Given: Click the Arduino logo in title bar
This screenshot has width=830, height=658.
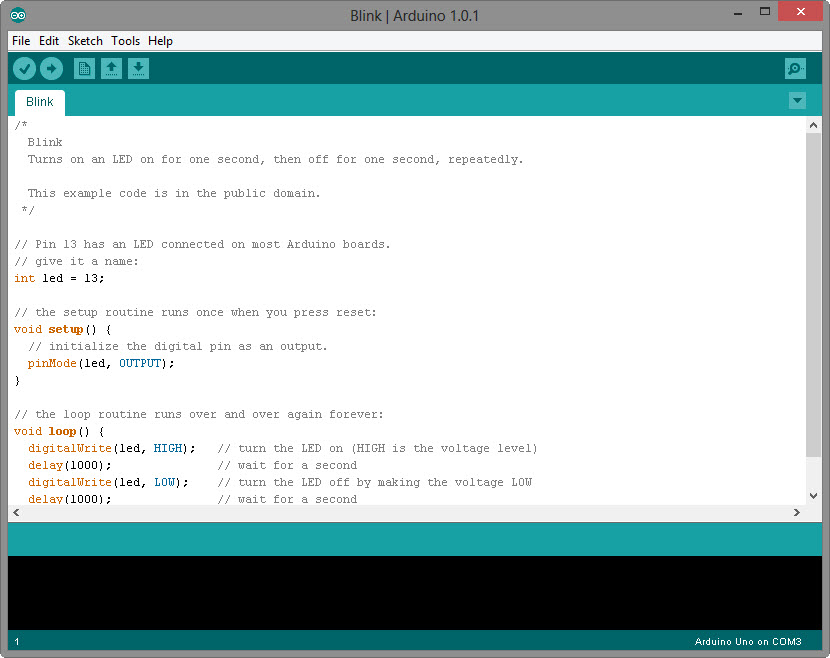Looking at the screenshot, I should pyautogui.click(x=18, y=15).
